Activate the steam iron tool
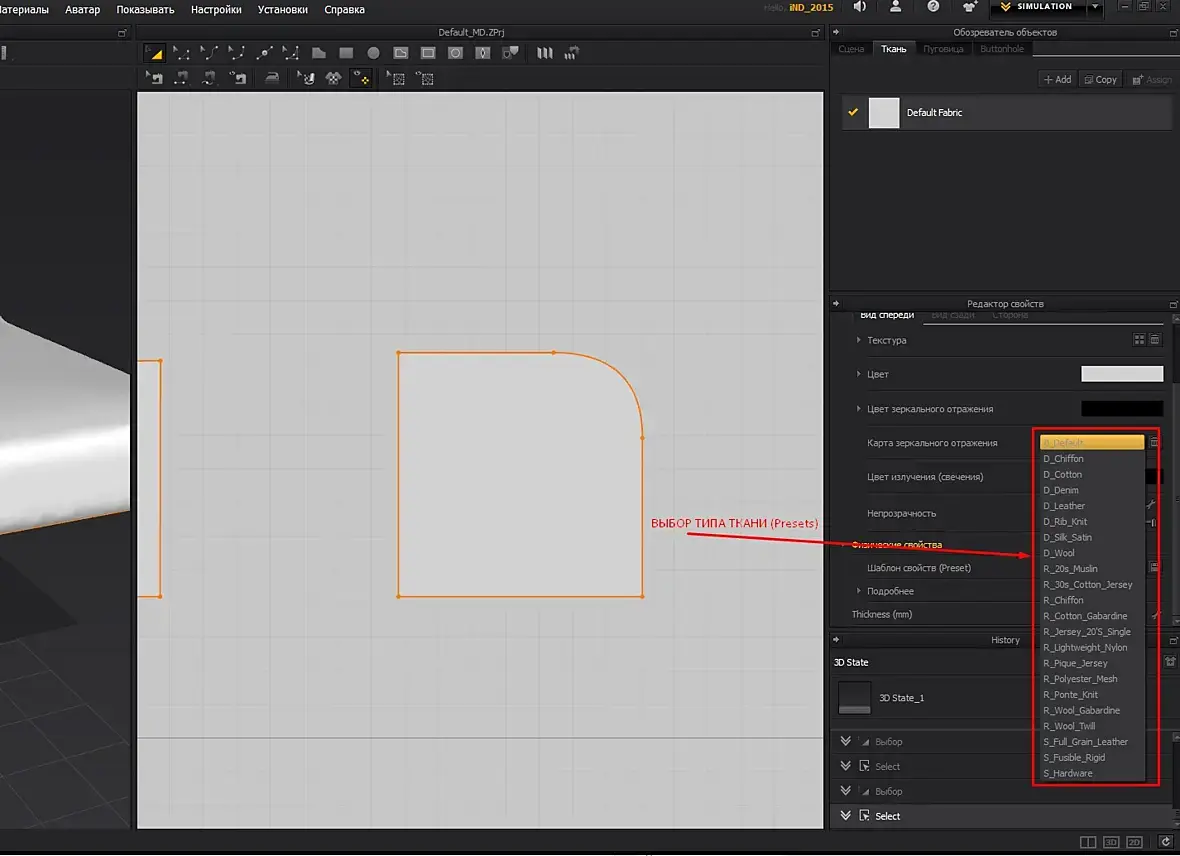1180x856 pixels. coord(272,78)
